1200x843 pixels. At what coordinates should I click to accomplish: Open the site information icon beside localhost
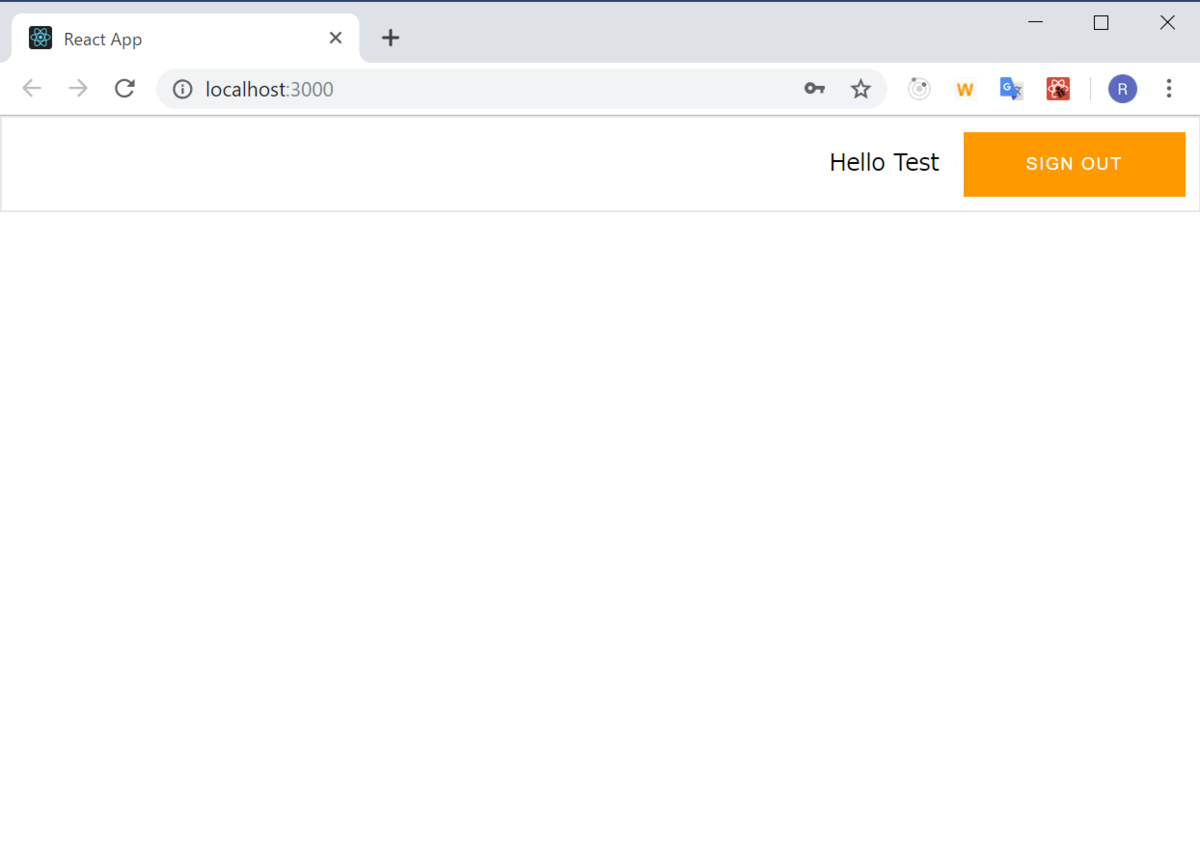coord(182,89)
